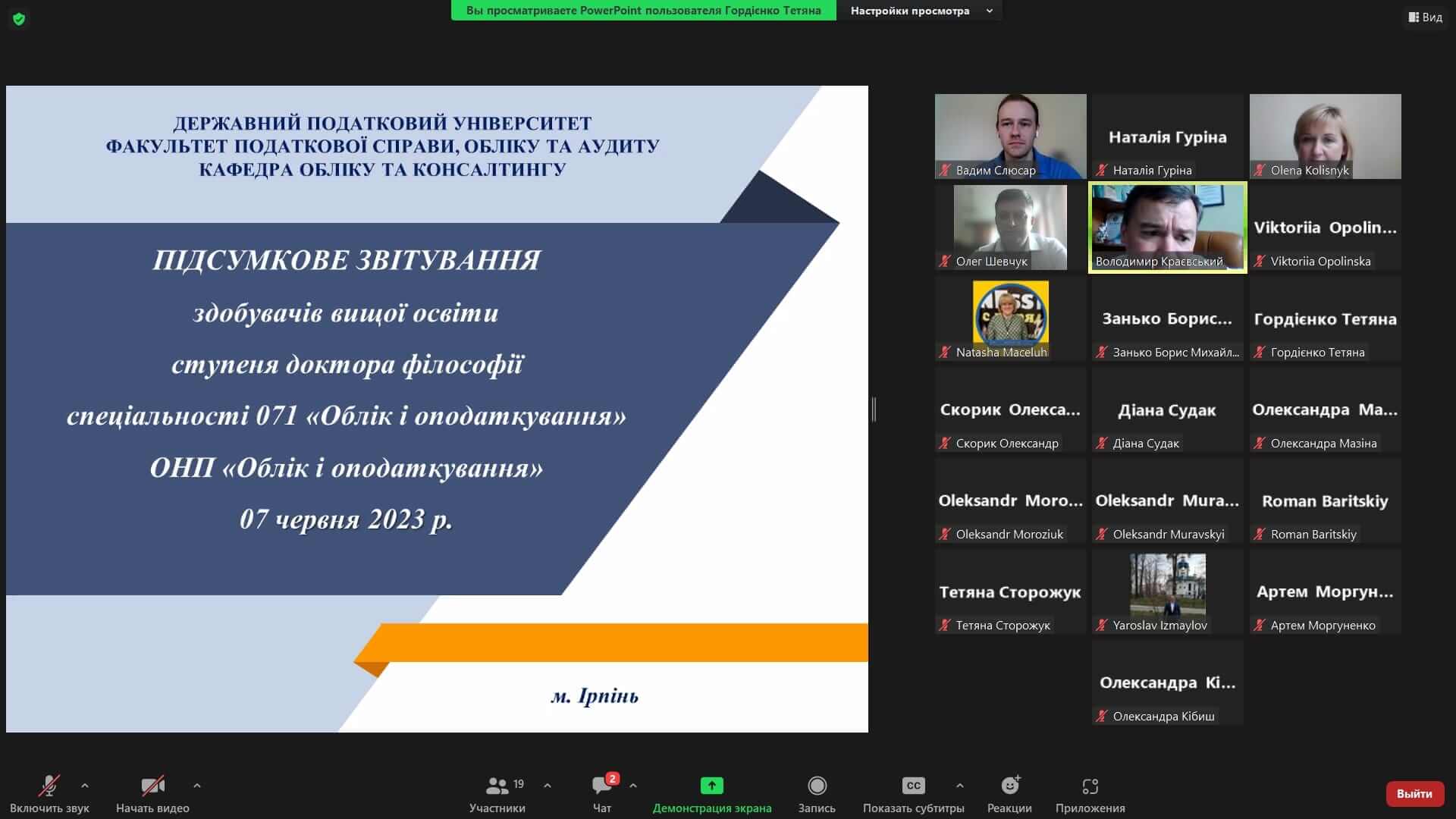Select Natasha Maceluh avatar tile
The image size is (1456, 819).
pos(1010,318)
